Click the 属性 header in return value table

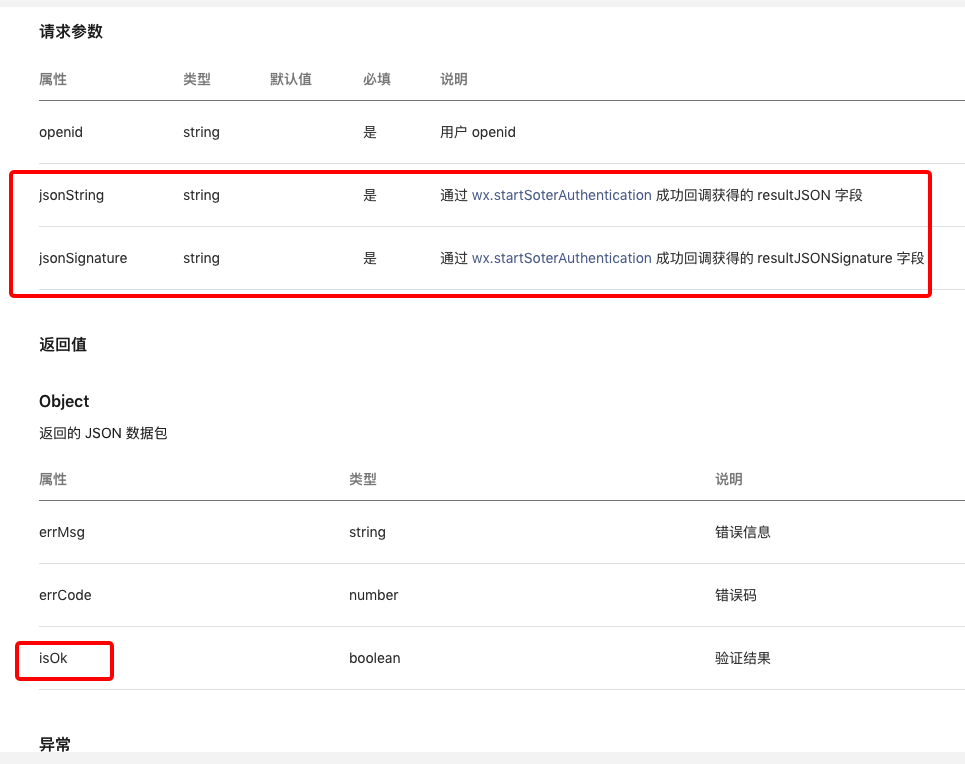(x=53, y=479)
